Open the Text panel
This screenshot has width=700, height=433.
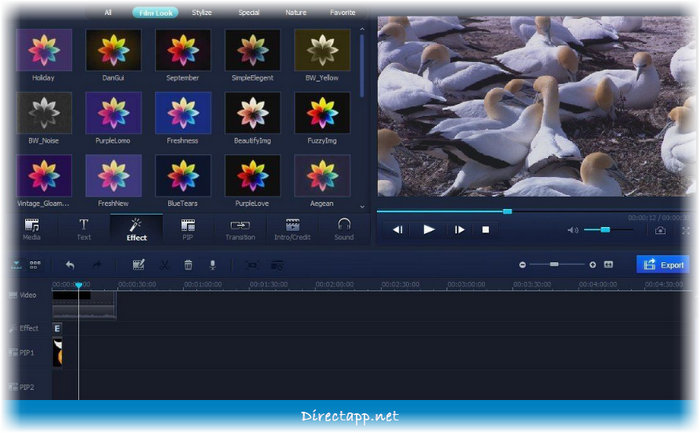tap(83, 229)
